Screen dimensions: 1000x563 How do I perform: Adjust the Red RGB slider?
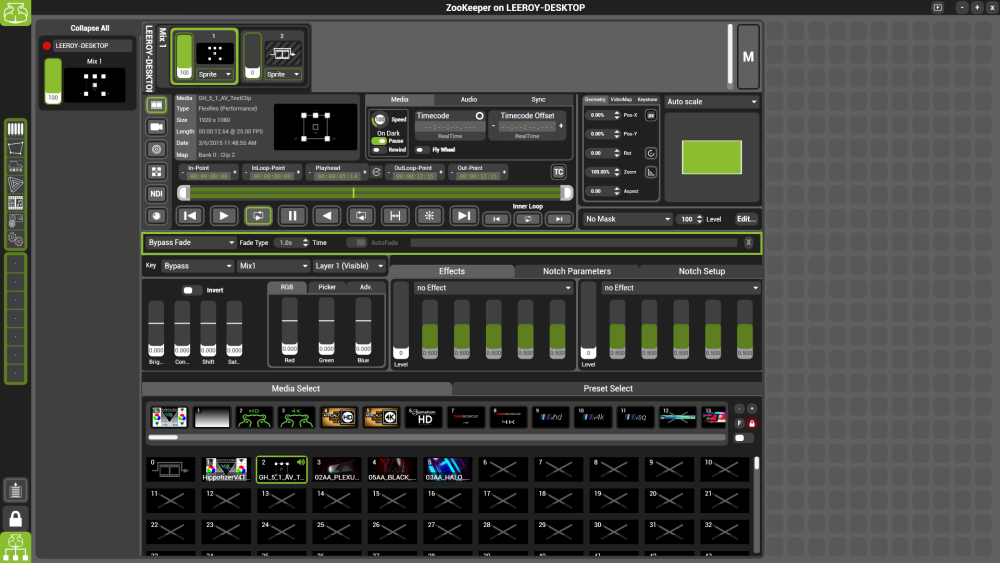point(288,323)
